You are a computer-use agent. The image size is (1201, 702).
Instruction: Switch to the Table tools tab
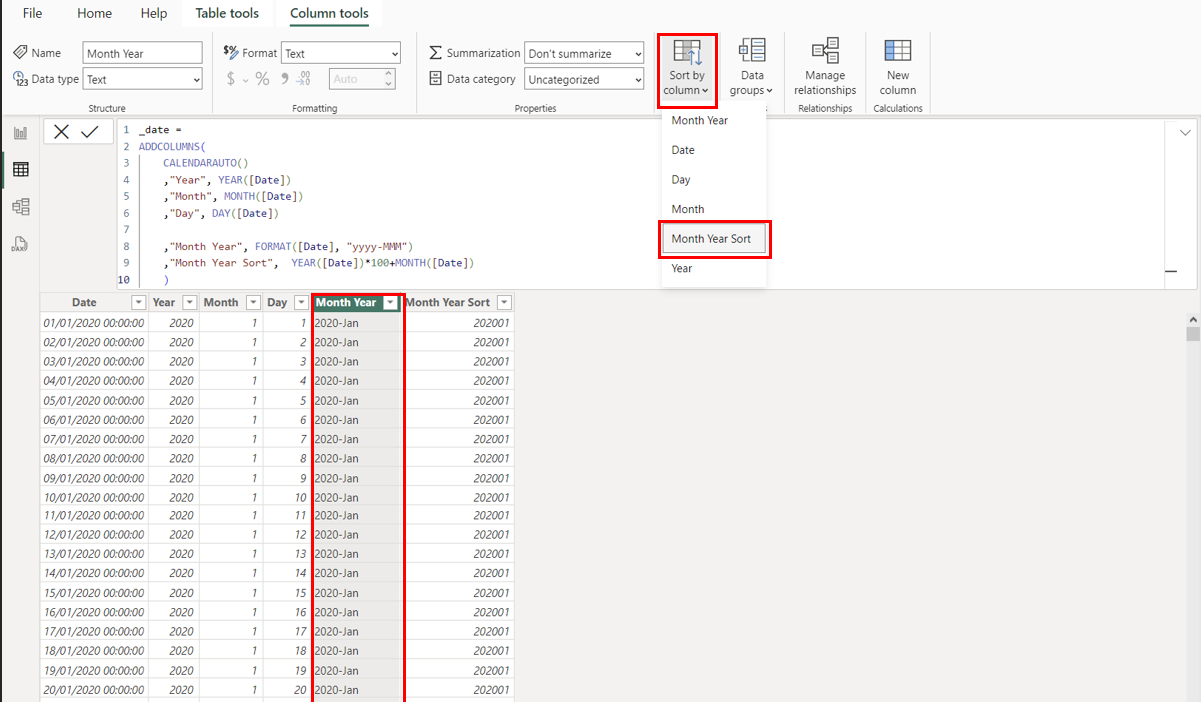226,13
